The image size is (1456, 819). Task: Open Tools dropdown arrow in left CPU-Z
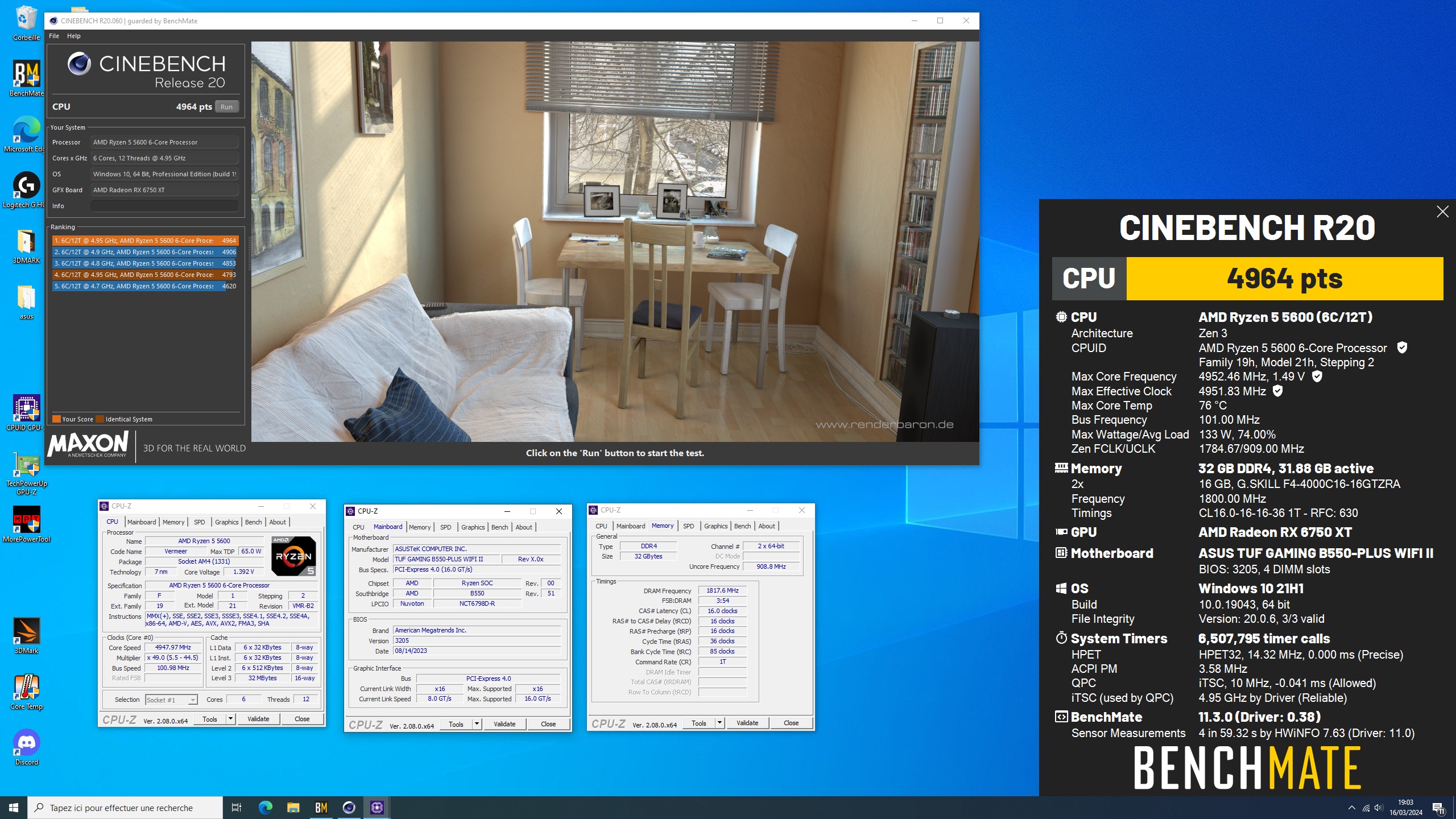point(230,719)
